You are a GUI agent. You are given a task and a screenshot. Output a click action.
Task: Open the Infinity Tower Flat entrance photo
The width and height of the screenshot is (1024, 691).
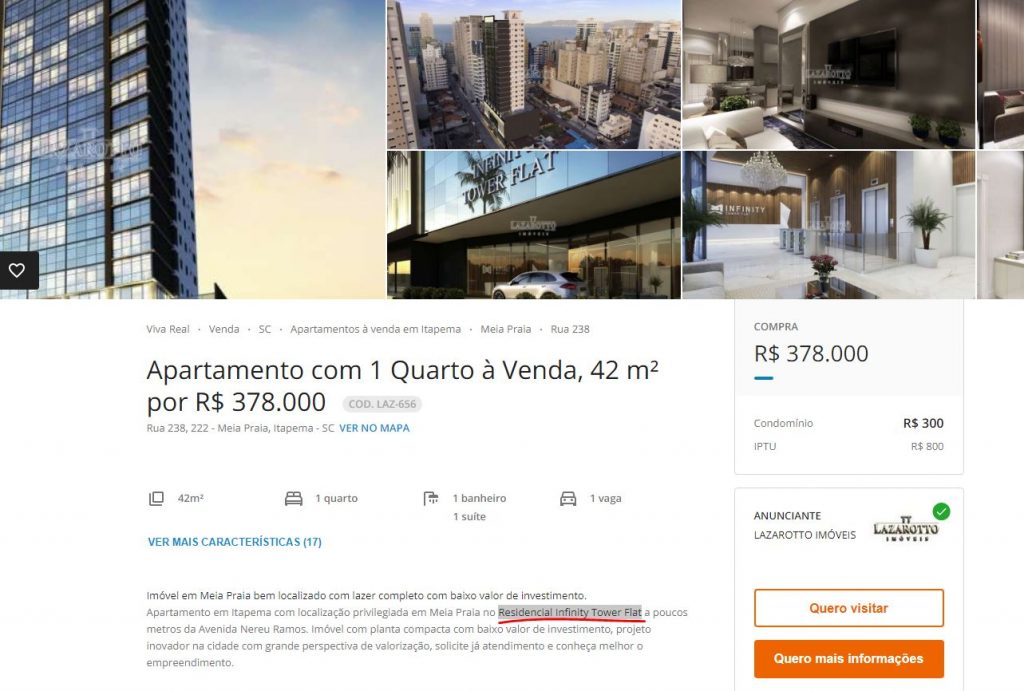(534, 225)
